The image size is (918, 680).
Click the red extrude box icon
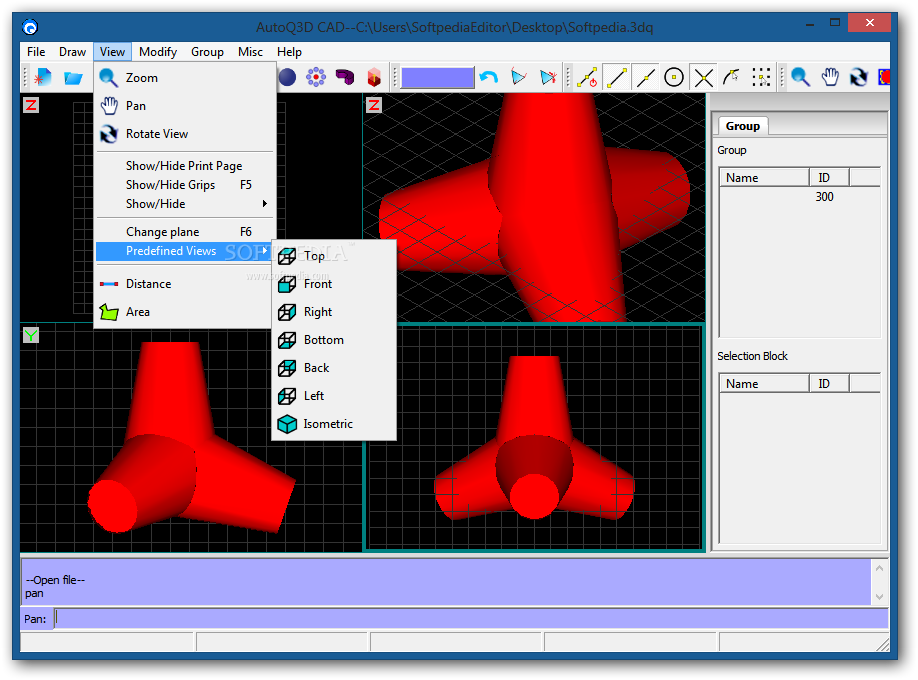tap(374, 77)
